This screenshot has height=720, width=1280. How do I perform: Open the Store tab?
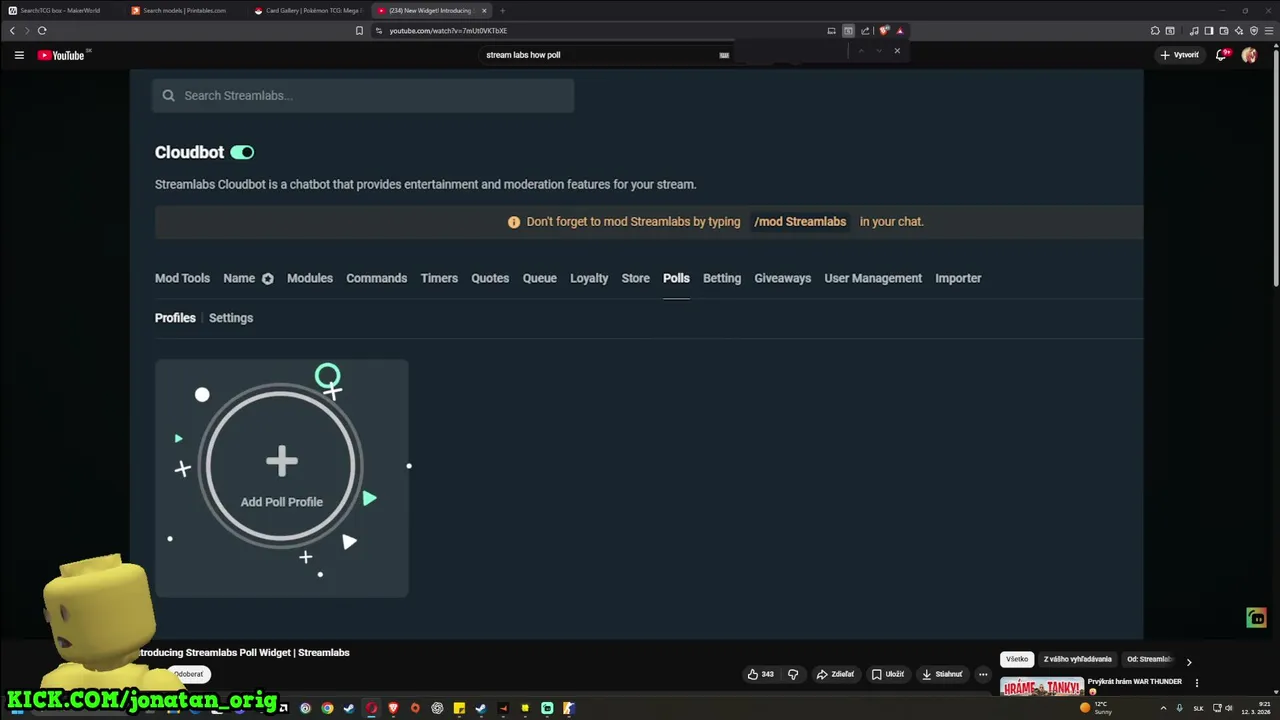point(636,278)
